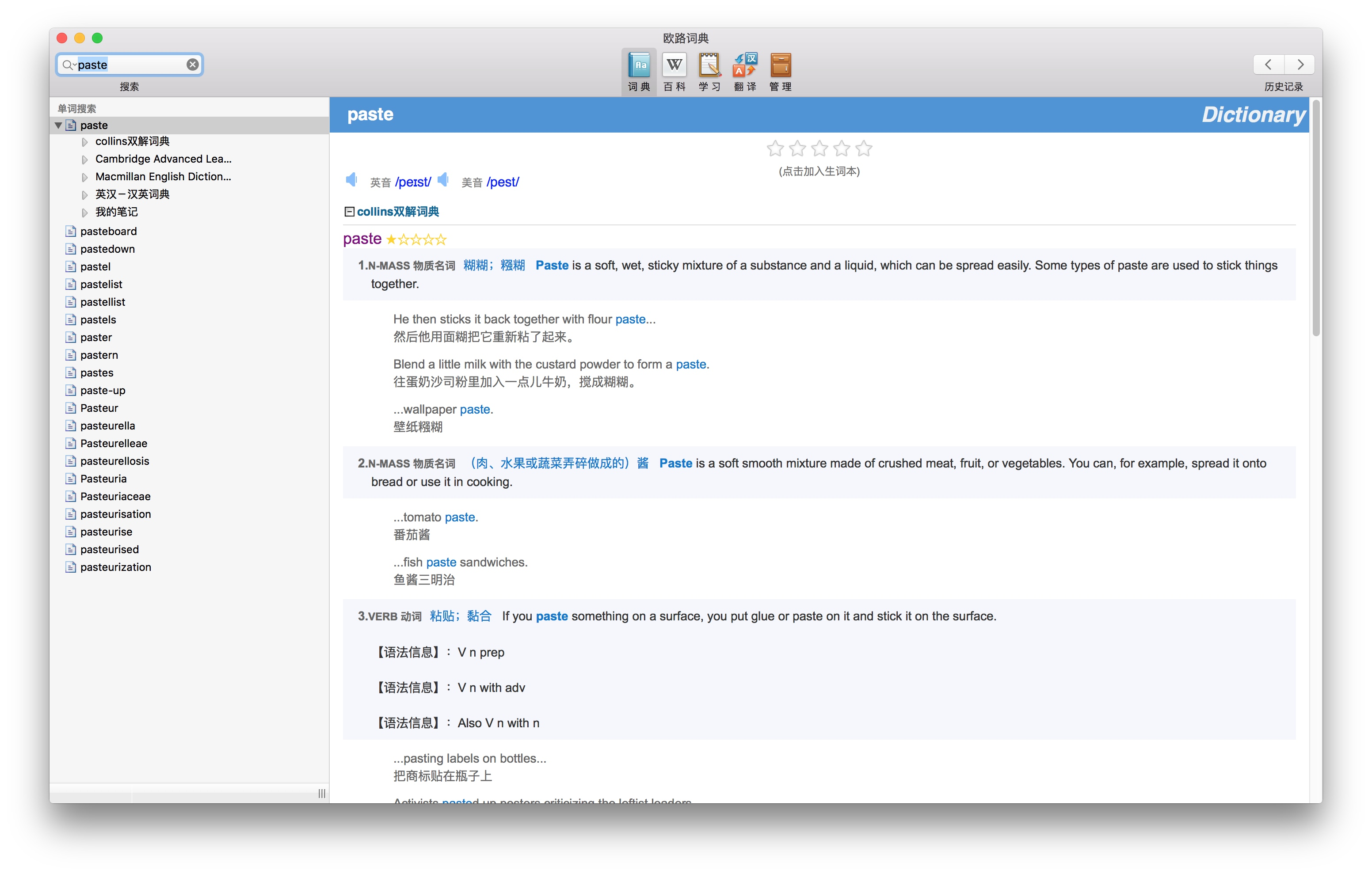Image resolution: width=1372 pixels, height=874 pixels.
Task: Collapse the paste tree entry triangle
Action: (58, 125)
